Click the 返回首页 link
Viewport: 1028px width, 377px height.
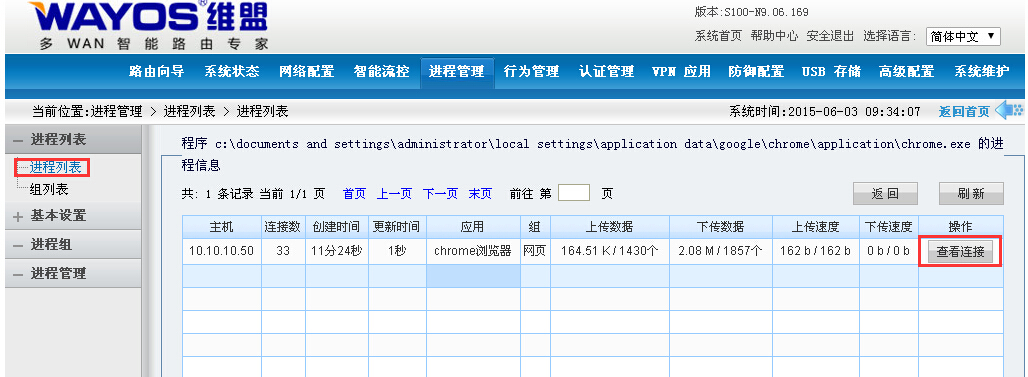click(964, 111)
